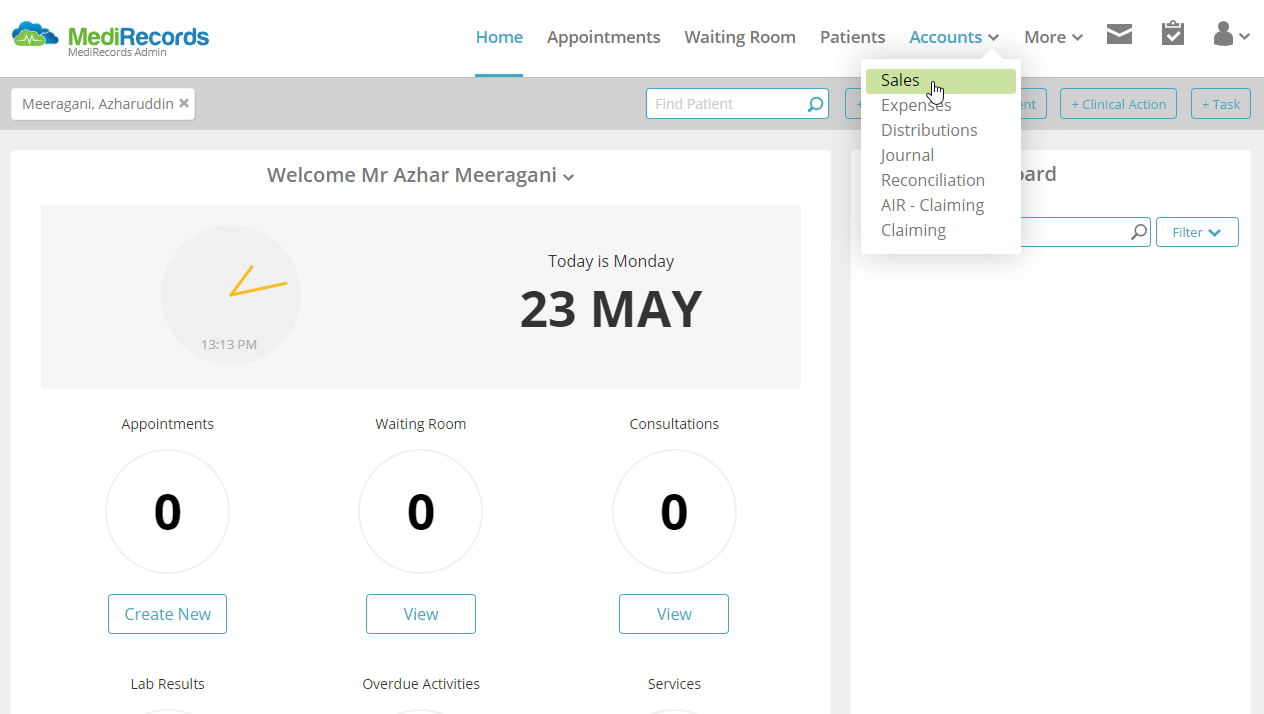Click Create New under Appointments

(167, 614)
